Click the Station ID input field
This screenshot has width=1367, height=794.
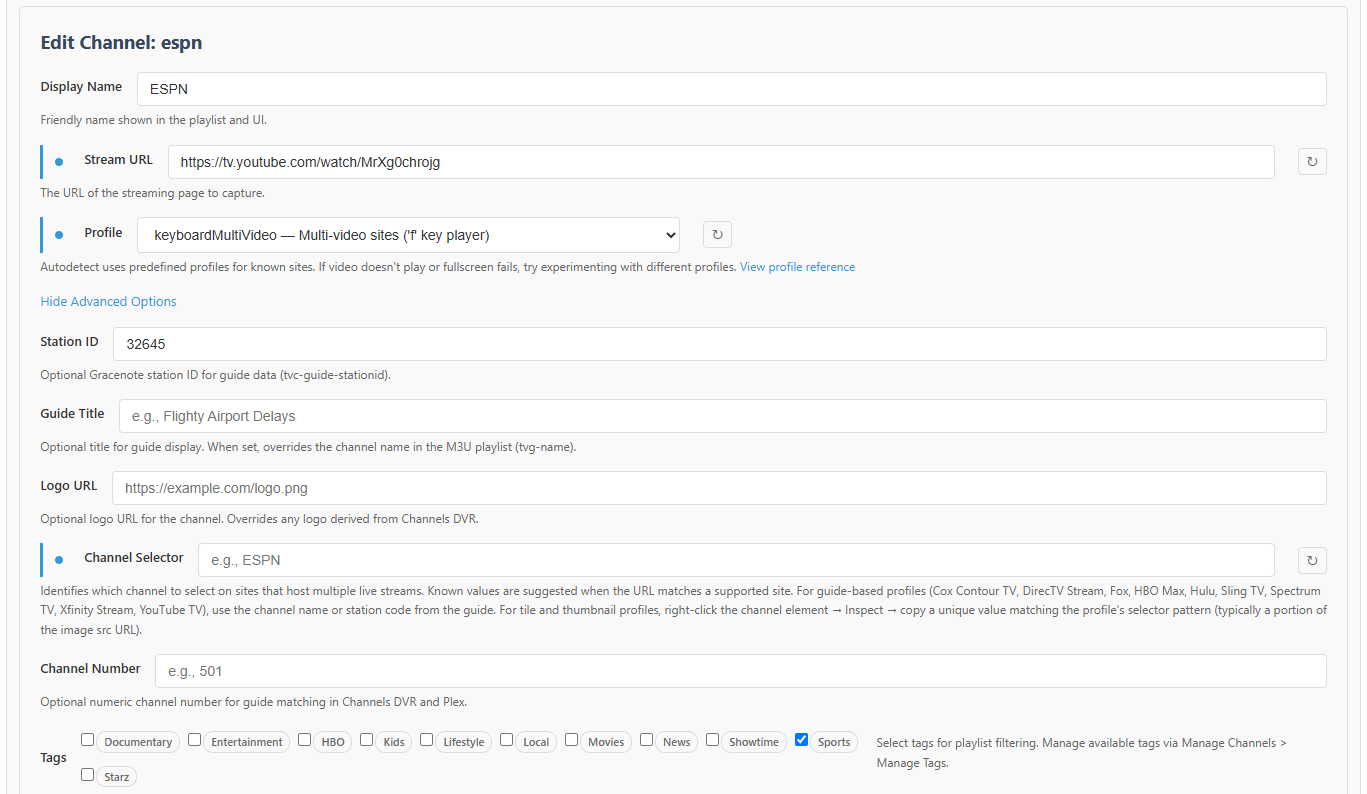pos(719,344)
